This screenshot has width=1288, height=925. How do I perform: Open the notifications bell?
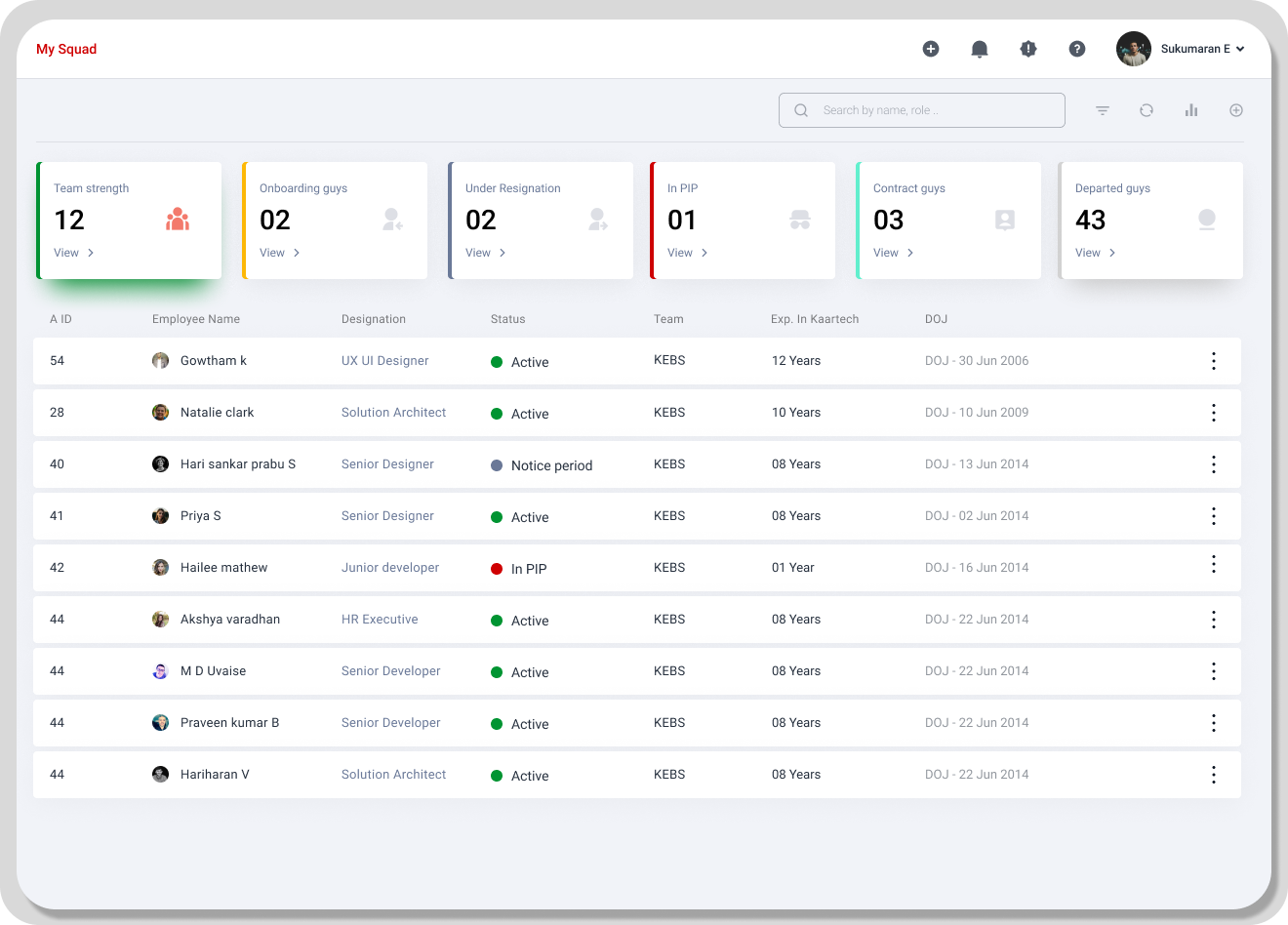[x=980, y=49]
